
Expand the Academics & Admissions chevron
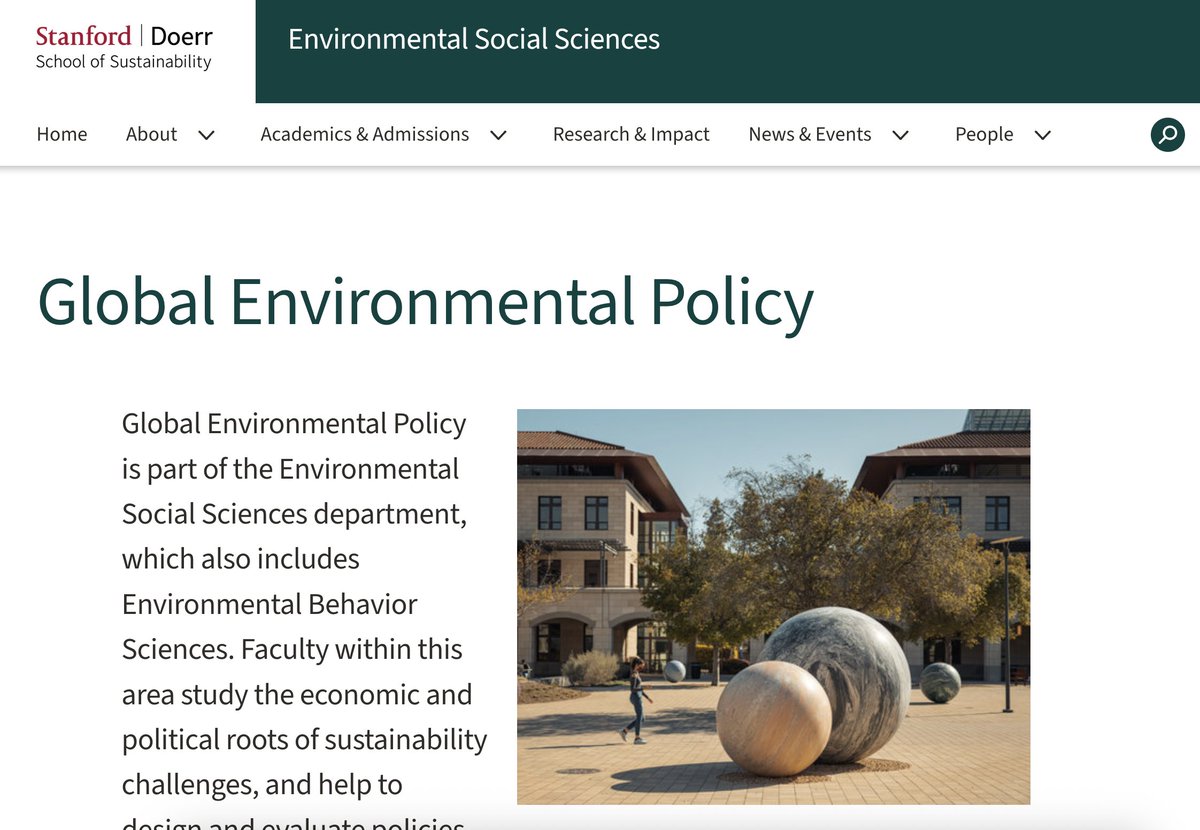499,135
